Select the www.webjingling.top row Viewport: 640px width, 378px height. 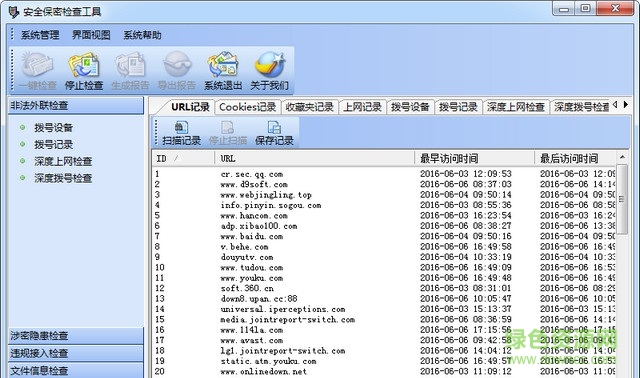point(384,195)
